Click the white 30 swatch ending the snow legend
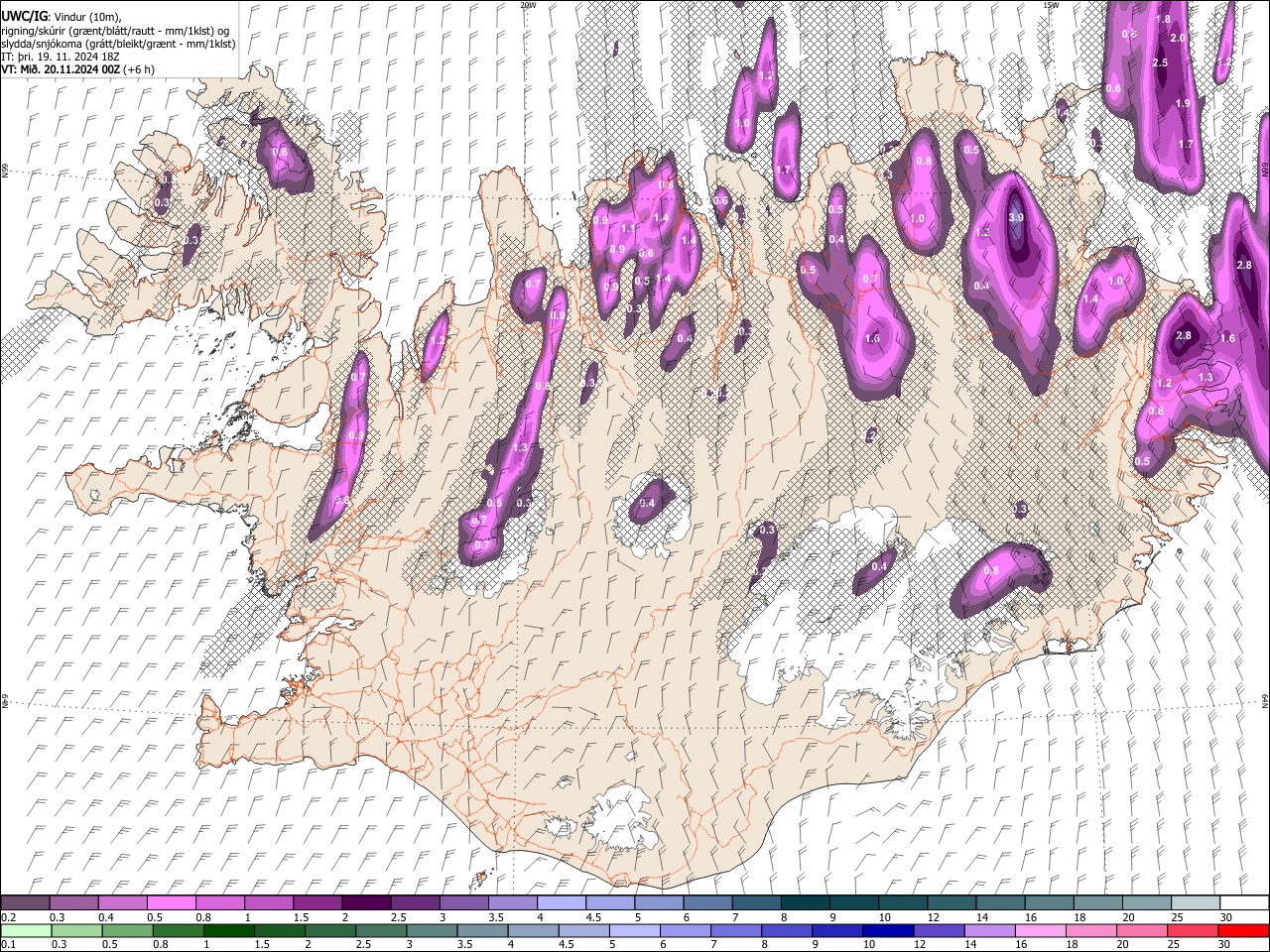This screenshot has height=952, width=1270. click(x=1243, y=902)
